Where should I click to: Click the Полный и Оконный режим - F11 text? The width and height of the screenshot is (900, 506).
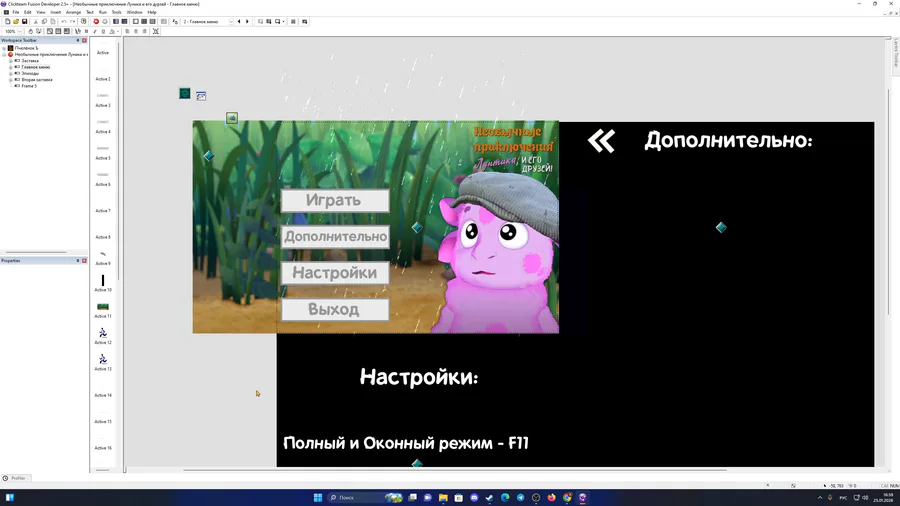click(x=406, y=443)
